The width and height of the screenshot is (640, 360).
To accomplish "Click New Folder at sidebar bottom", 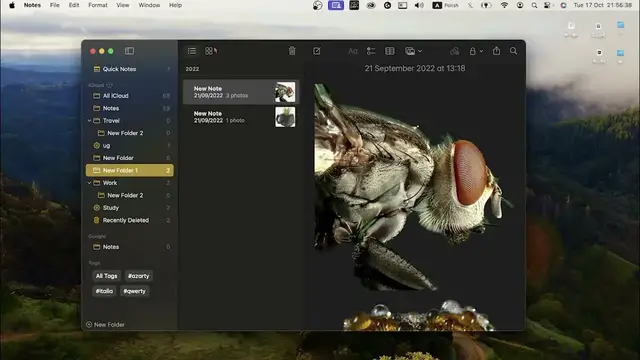I will coord(105,324).
